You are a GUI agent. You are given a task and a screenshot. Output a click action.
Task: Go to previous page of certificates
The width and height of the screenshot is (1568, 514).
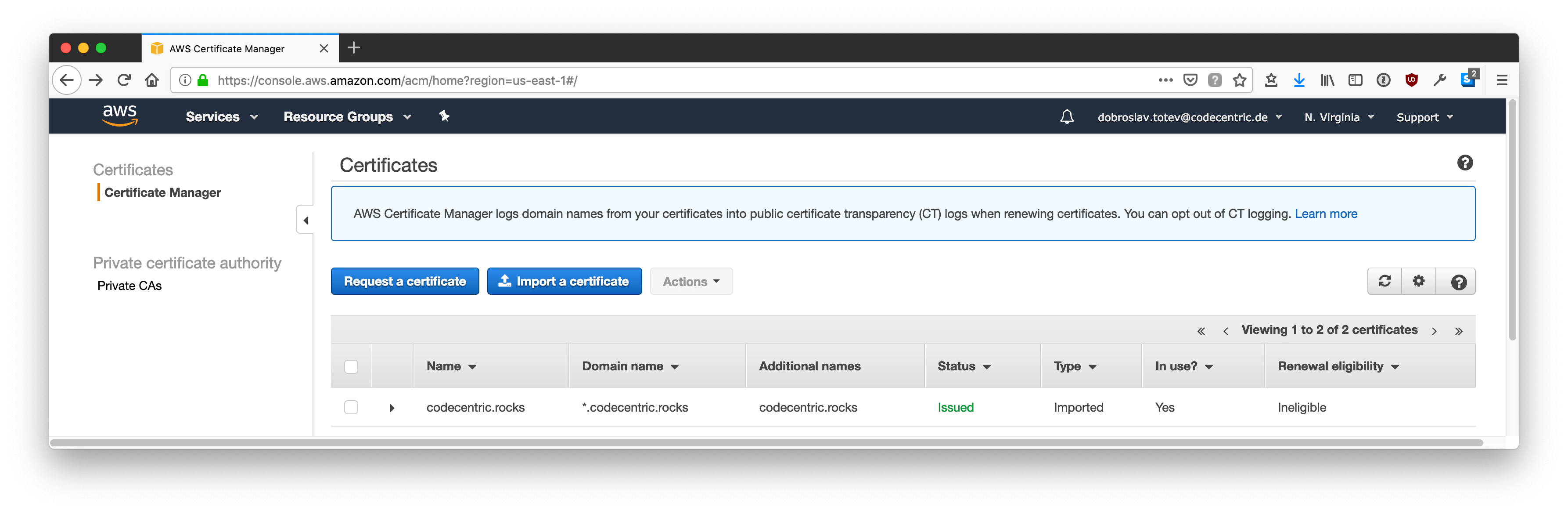(x=1225, y=331)
